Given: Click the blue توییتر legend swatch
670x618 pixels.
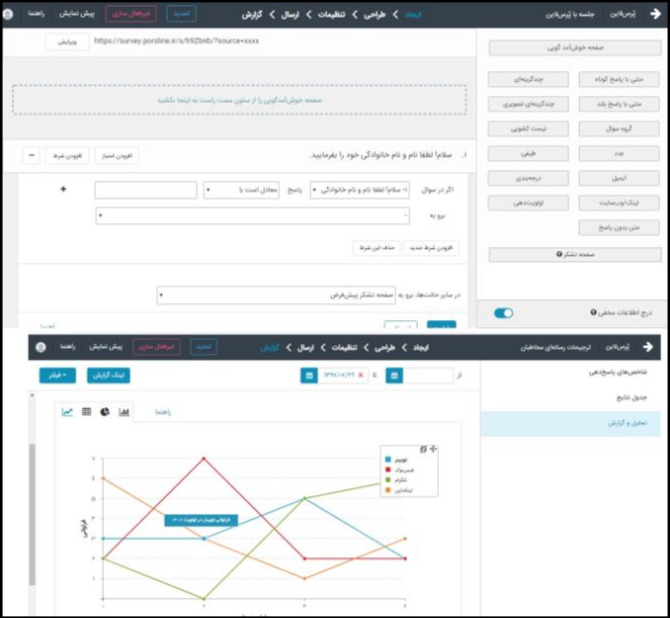Looking at the screenshot, I should coord(388,459).
